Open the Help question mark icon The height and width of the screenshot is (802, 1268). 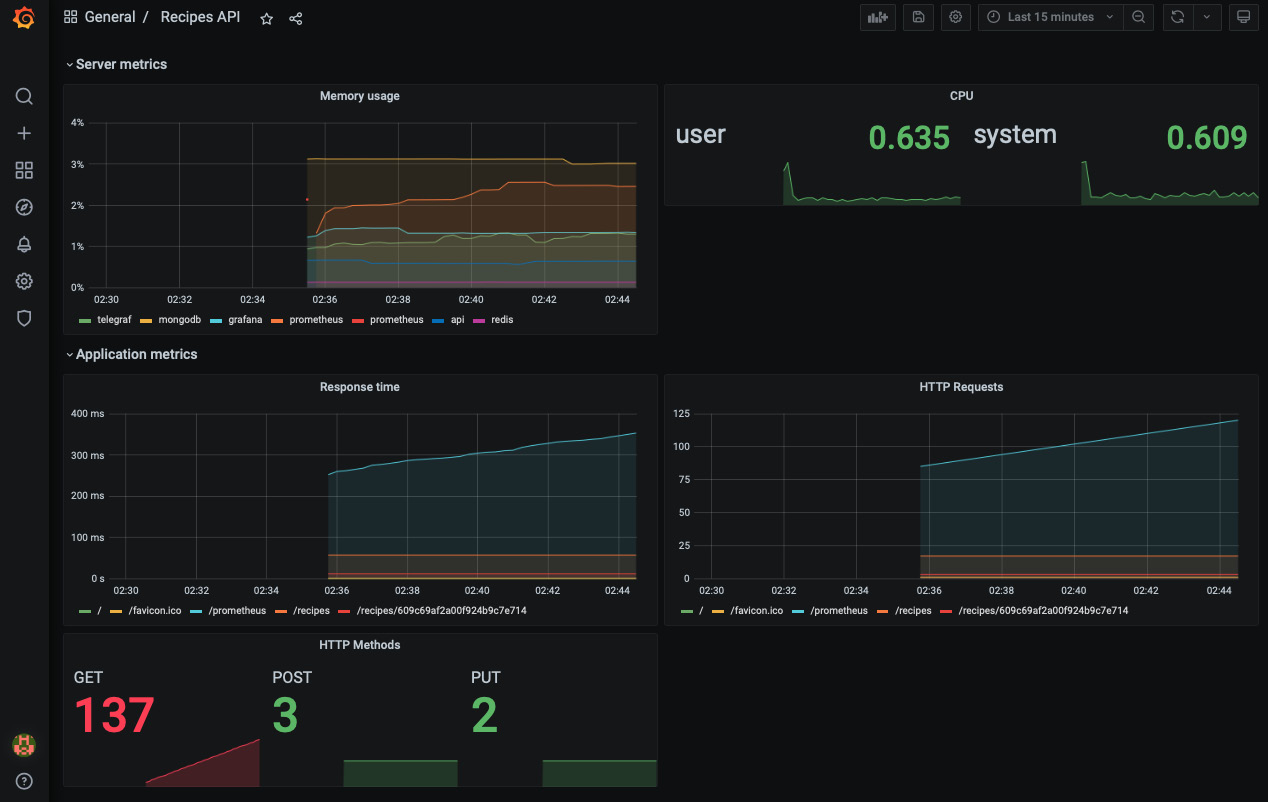coord(24,781)
